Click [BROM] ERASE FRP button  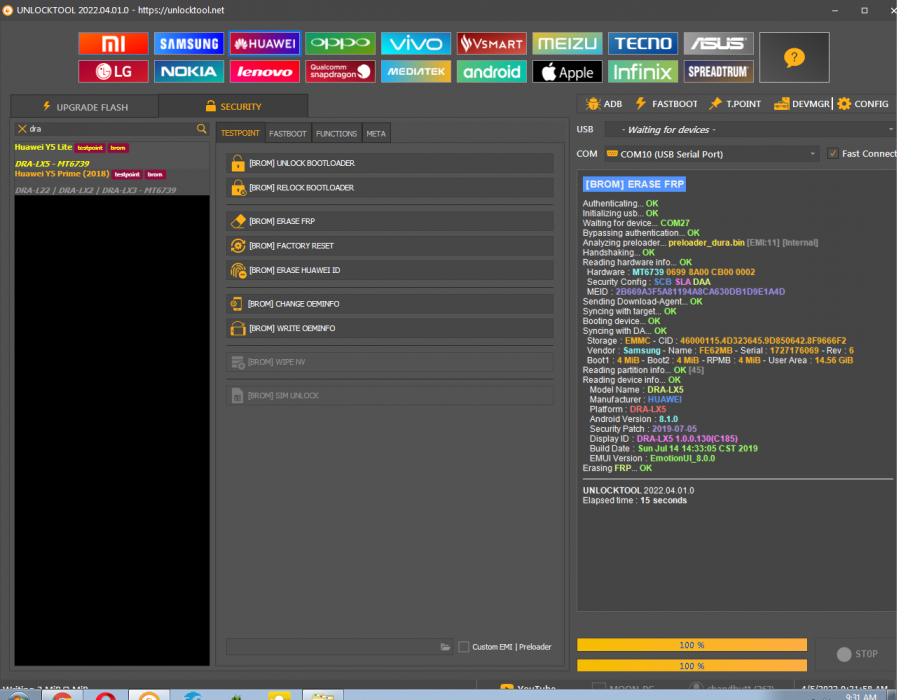pos(390,221)
